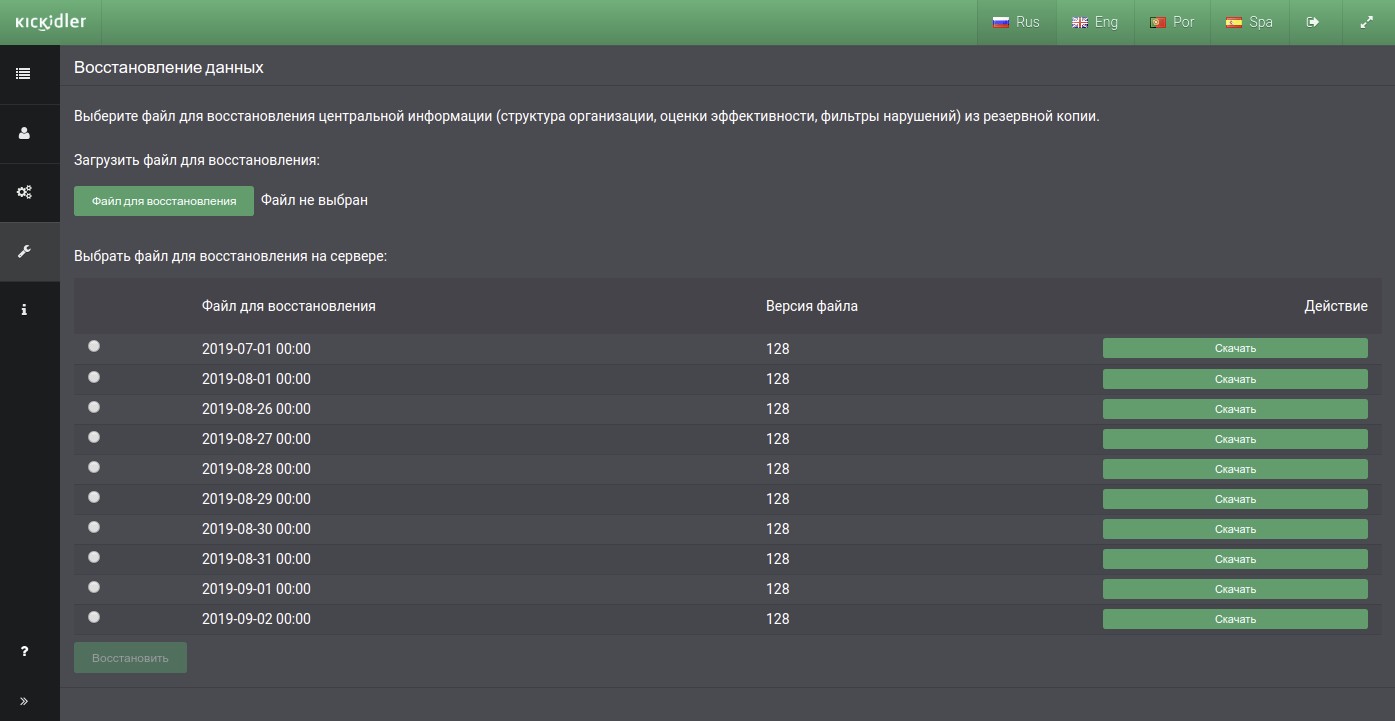Expand the sidebar with double chevron
This screenshot has width=1395, height=721.
coord(23,701)
